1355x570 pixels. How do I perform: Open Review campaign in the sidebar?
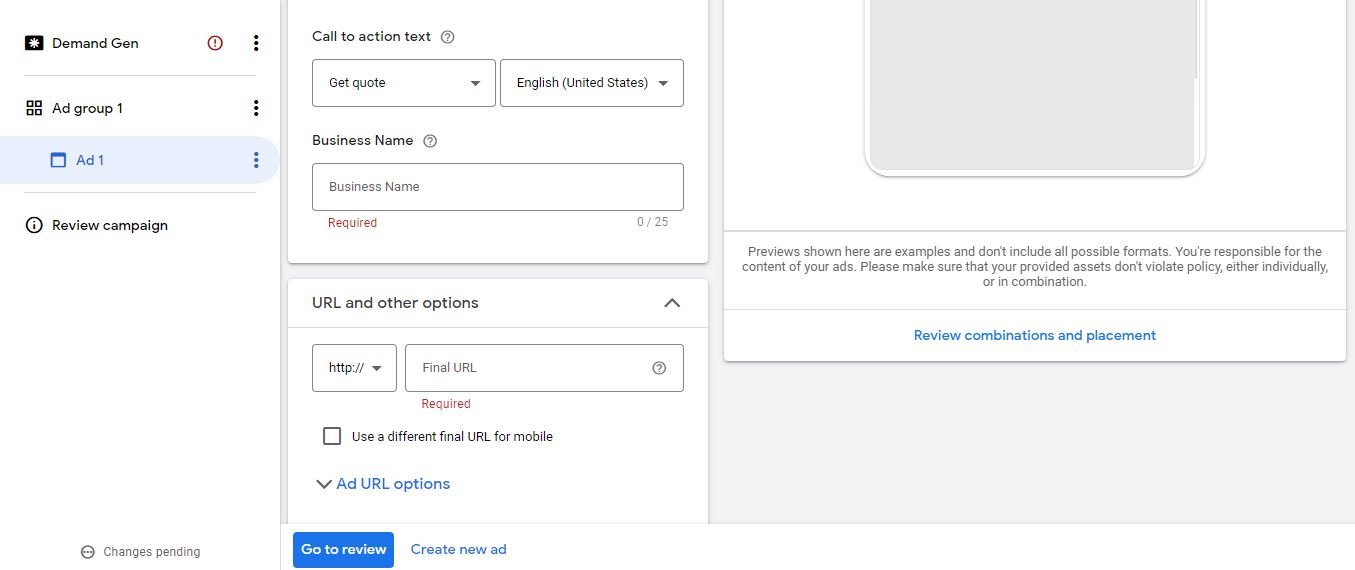click(x=109, y=225)
